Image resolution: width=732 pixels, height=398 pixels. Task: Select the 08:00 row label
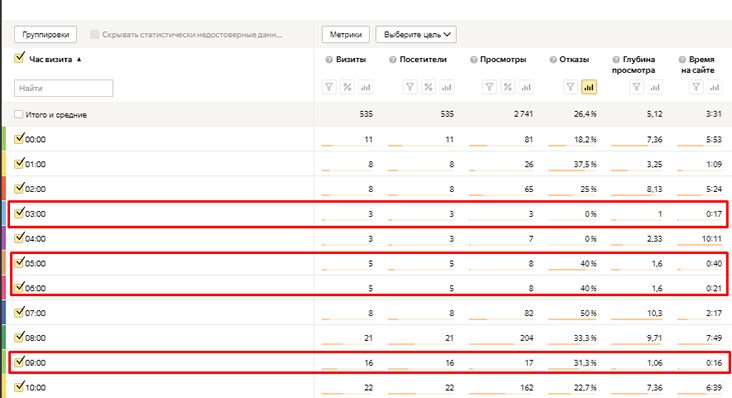coord(35,338)
